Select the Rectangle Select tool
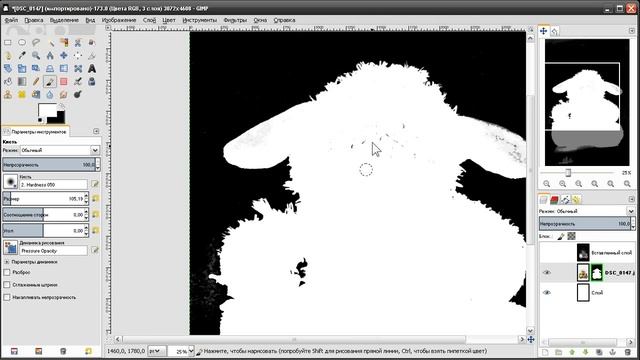 click(x=8, y=42)
